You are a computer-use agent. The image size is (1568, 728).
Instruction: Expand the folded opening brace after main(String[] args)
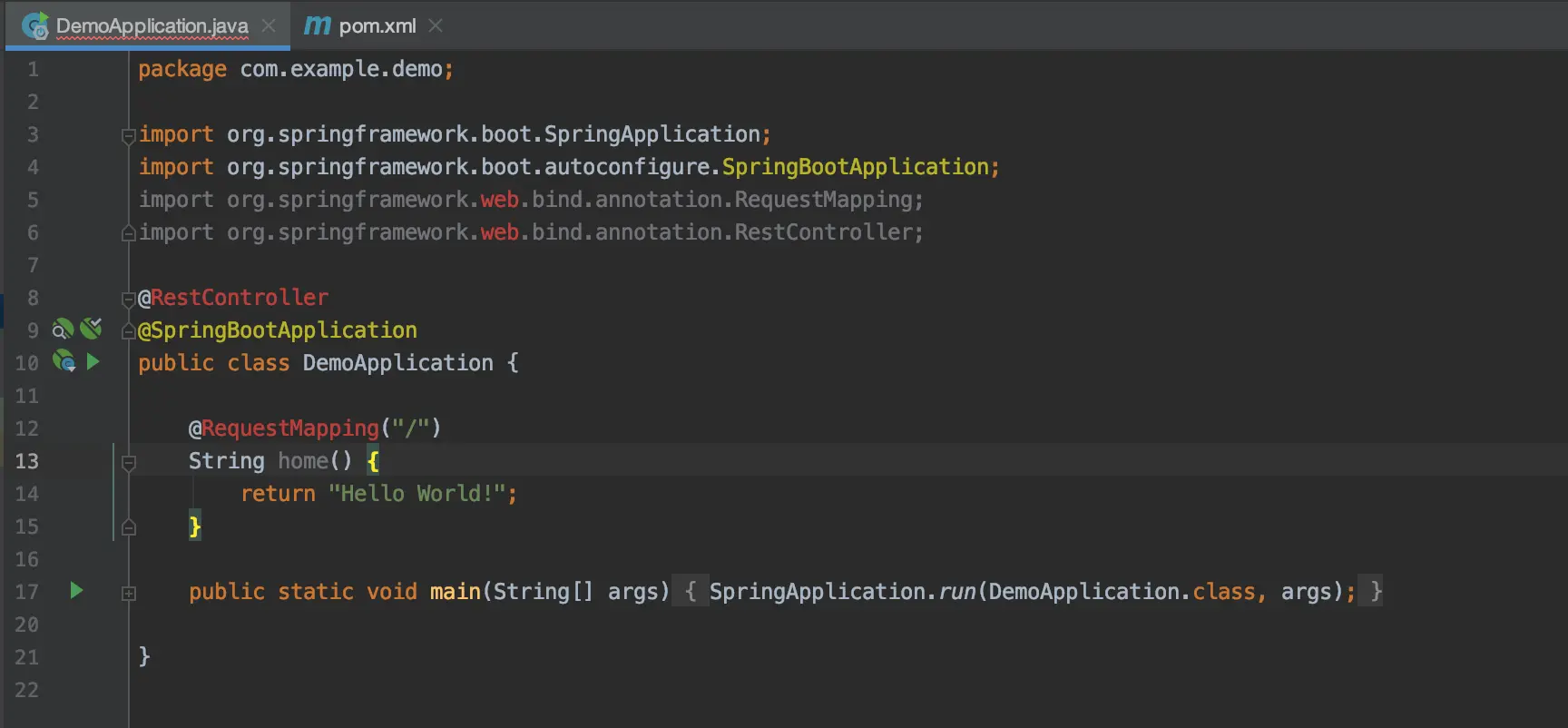click(690, 592)
